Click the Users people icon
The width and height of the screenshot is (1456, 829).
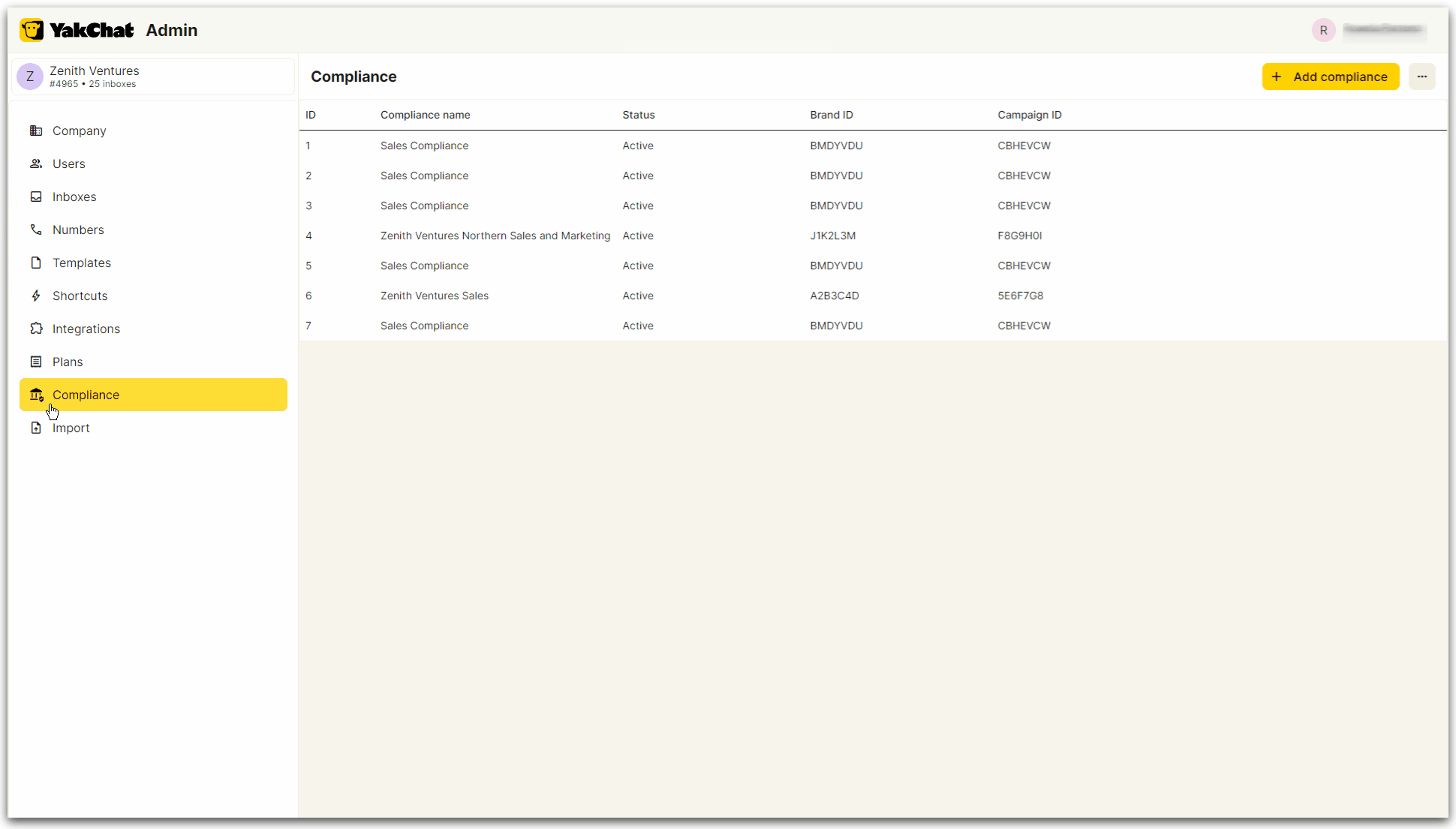coord(36,164)
